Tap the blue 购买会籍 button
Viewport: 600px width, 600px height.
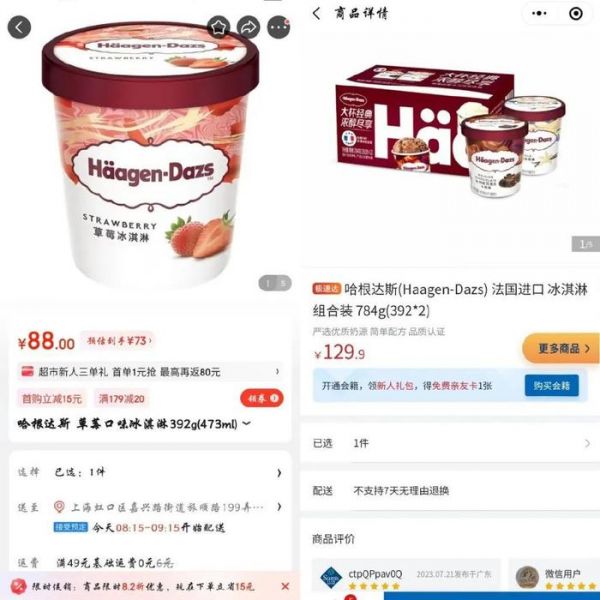click(x=551, y=385)
